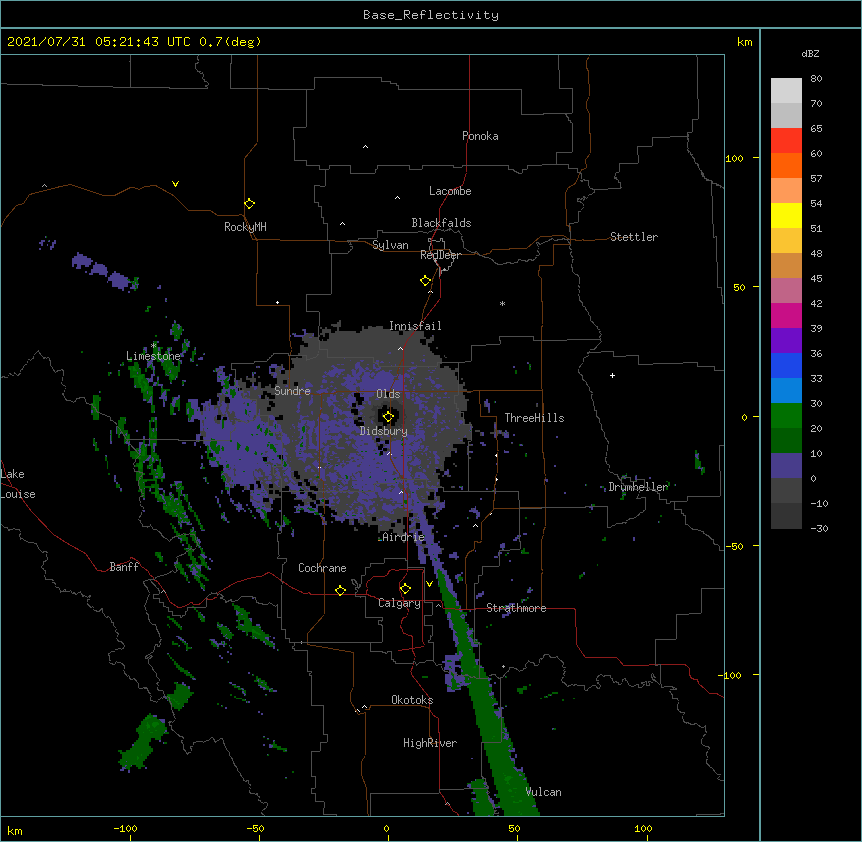Select the -50 tick label on the horizontal axis

coord(255,828)
